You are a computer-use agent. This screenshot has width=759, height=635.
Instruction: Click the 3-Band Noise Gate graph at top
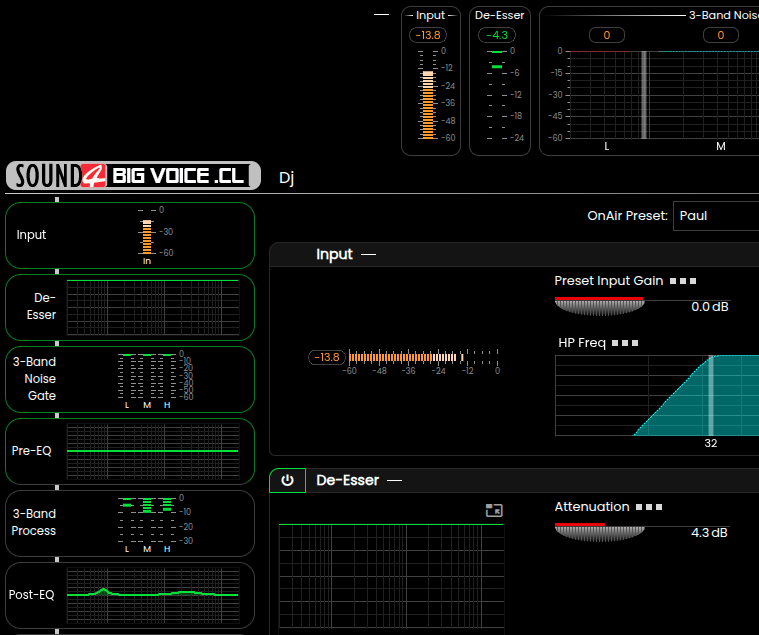pyautogui.click(x=664, y=95)
